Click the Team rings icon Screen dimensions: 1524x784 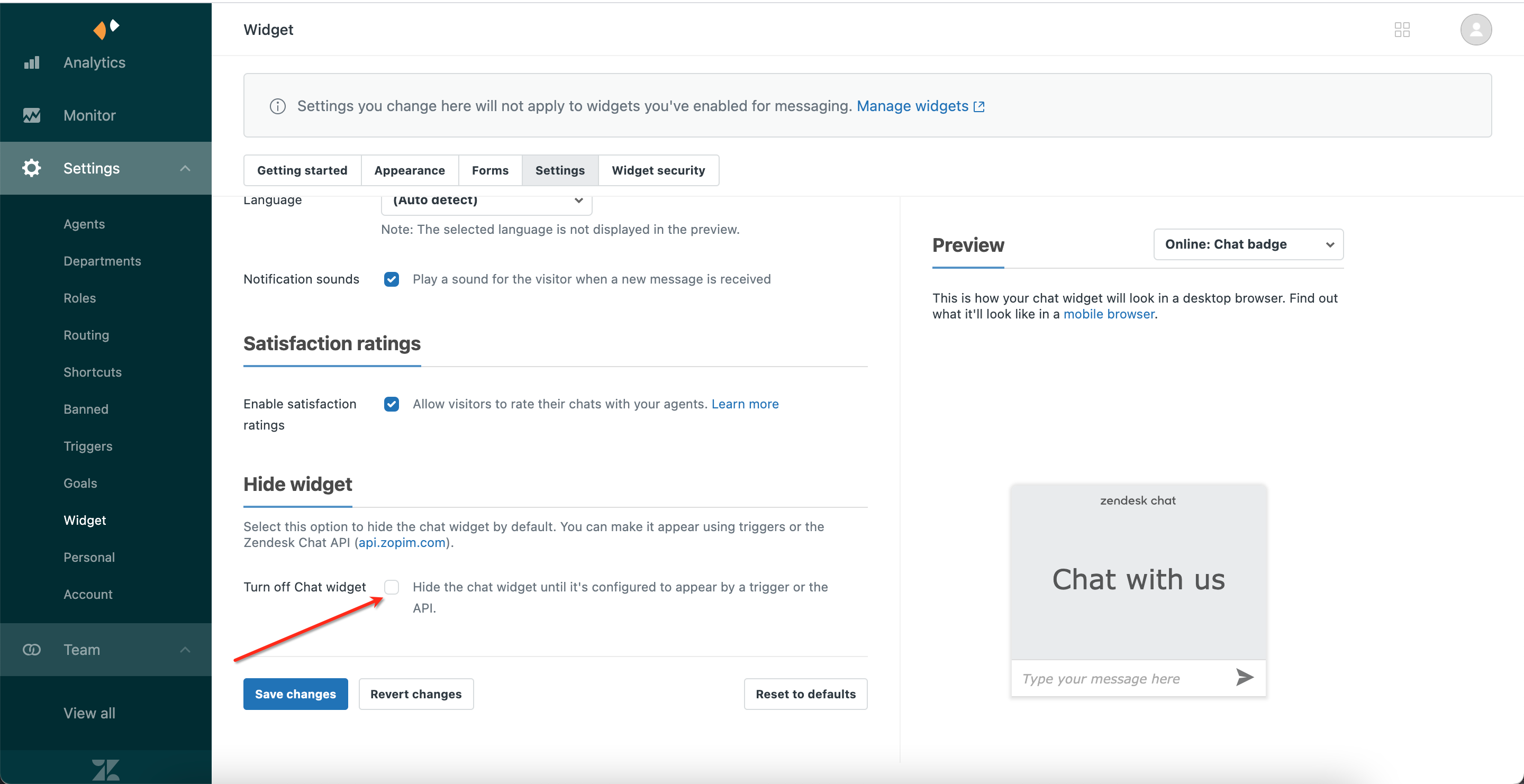pos(32,649)
